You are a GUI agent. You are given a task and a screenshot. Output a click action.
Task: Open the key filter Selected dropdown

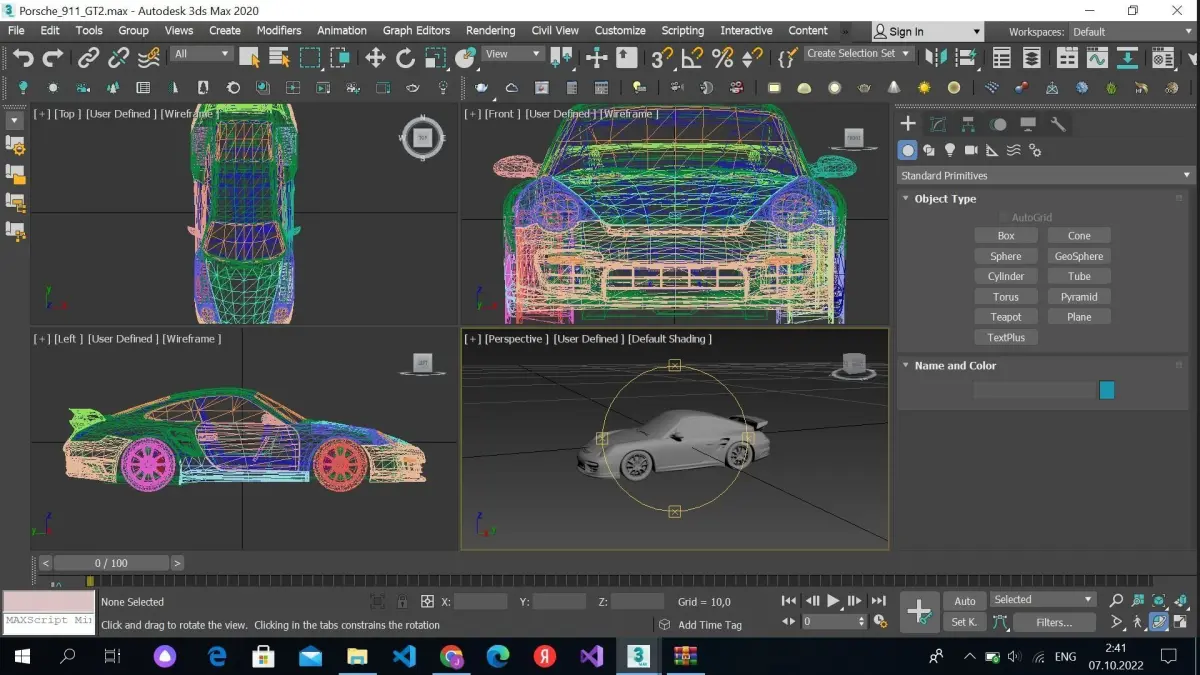pos(1043,600)
